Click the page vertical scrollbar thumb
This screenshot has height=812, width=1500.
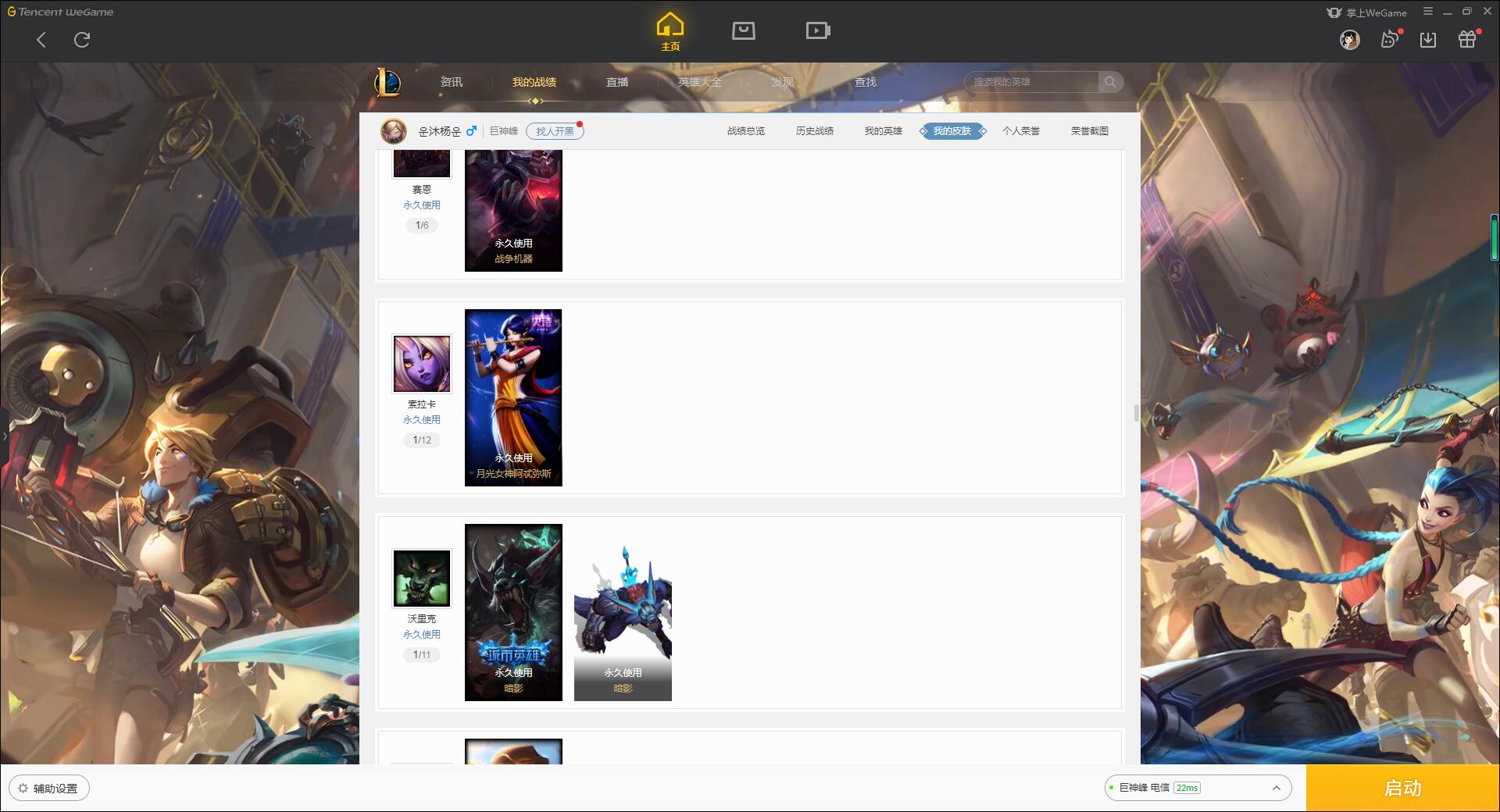coord(1137,412)
